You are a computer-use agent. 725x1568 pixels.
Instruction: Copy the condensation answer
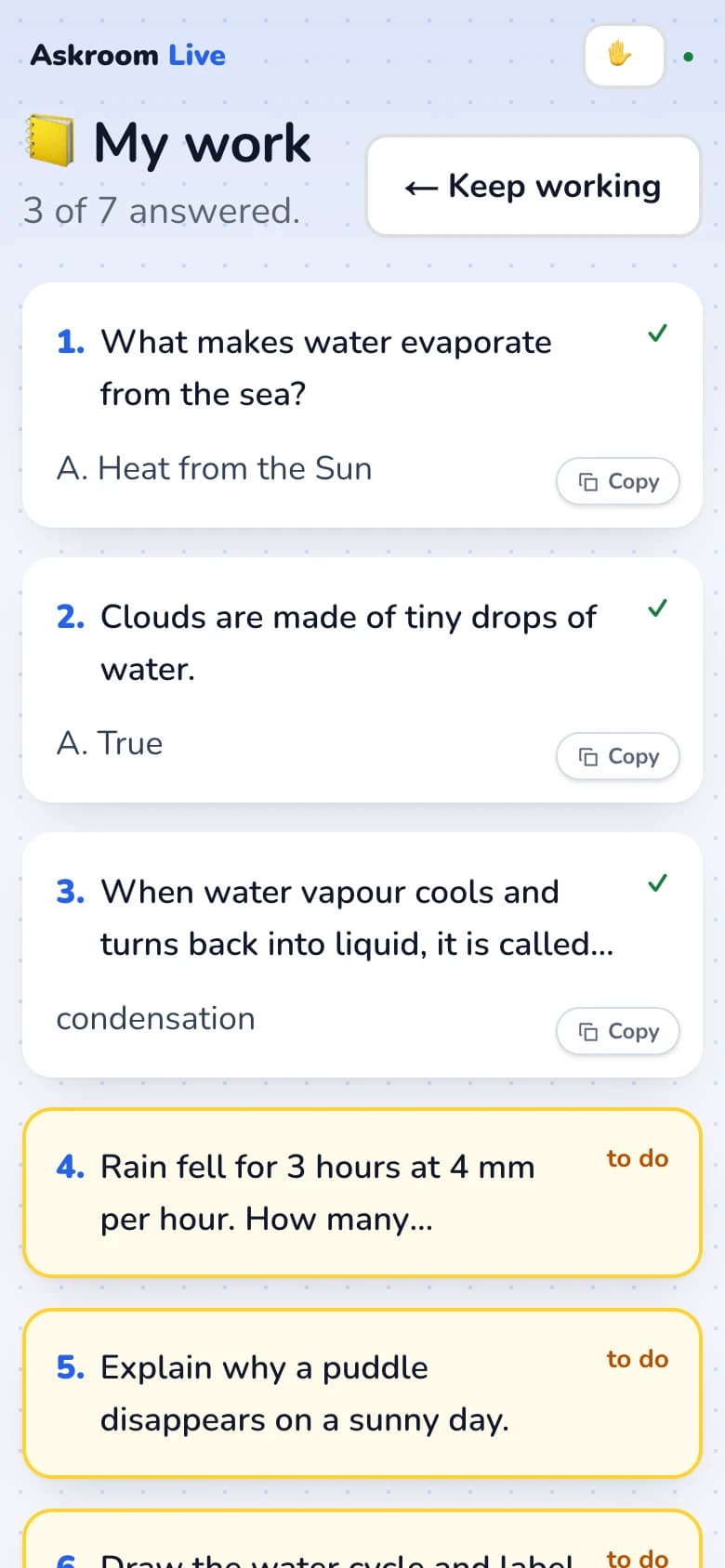point(618,1031)
